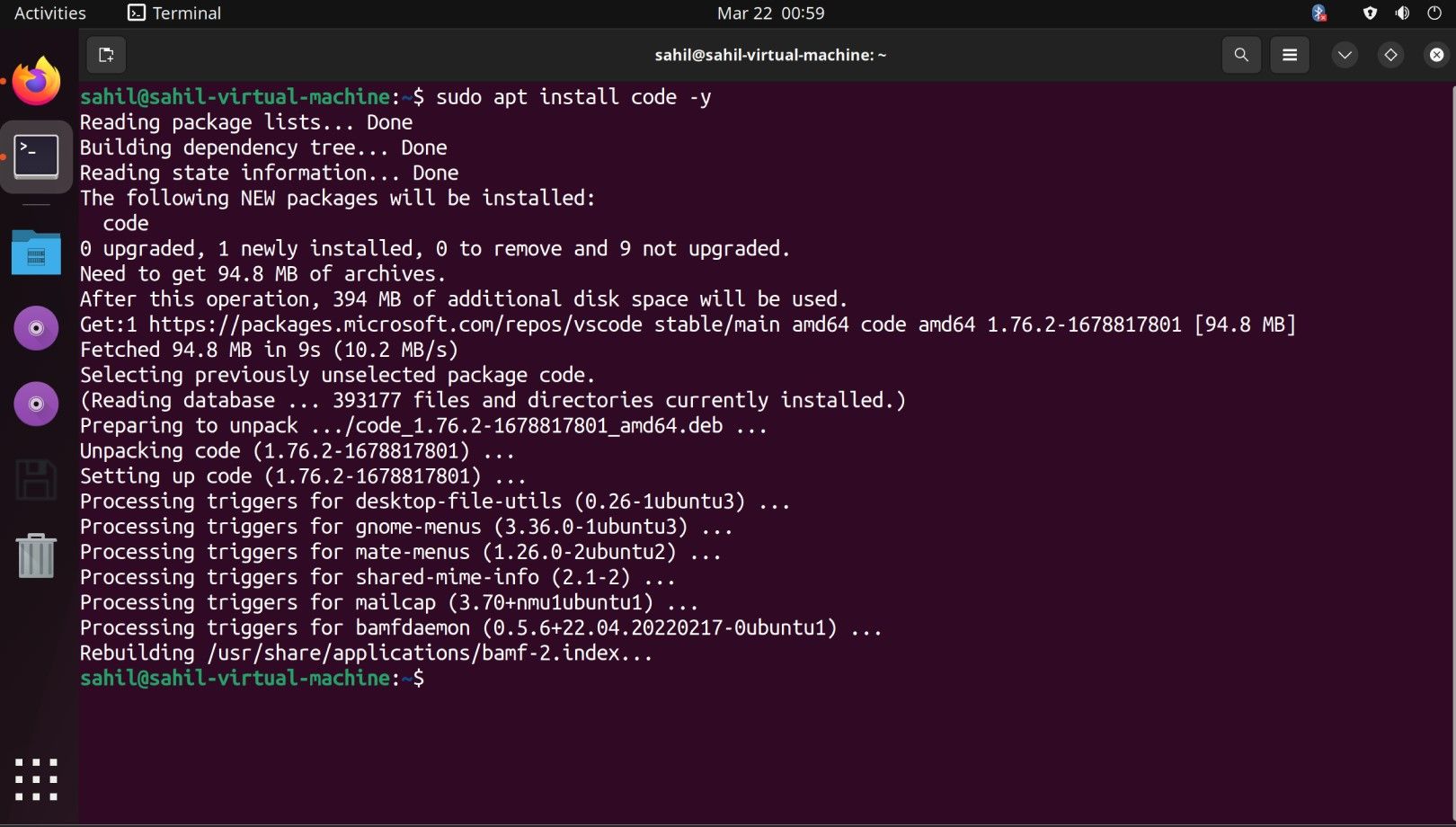1456x827 pixels.
Task: Select the sahil@sahil-virtual-machine title bar text
Action: point(770,55)
